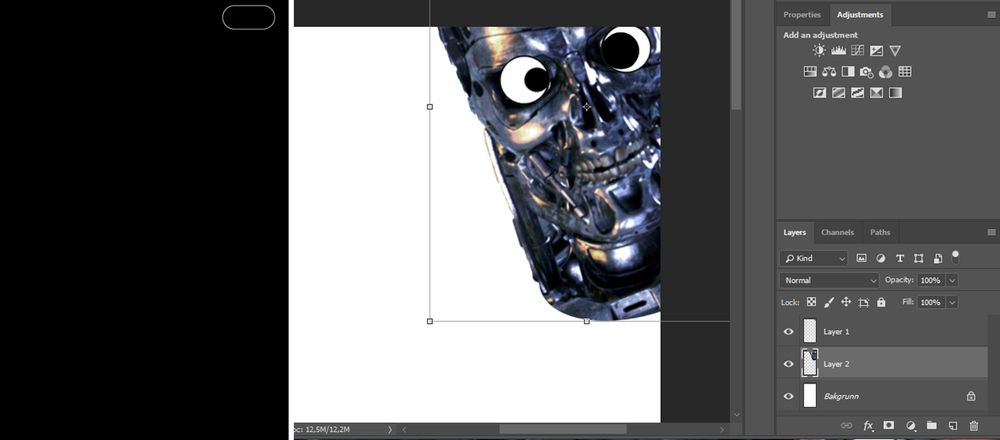1000x440 pixels.
Task: Open the Layers panel options menu
Action: (991, 232)
